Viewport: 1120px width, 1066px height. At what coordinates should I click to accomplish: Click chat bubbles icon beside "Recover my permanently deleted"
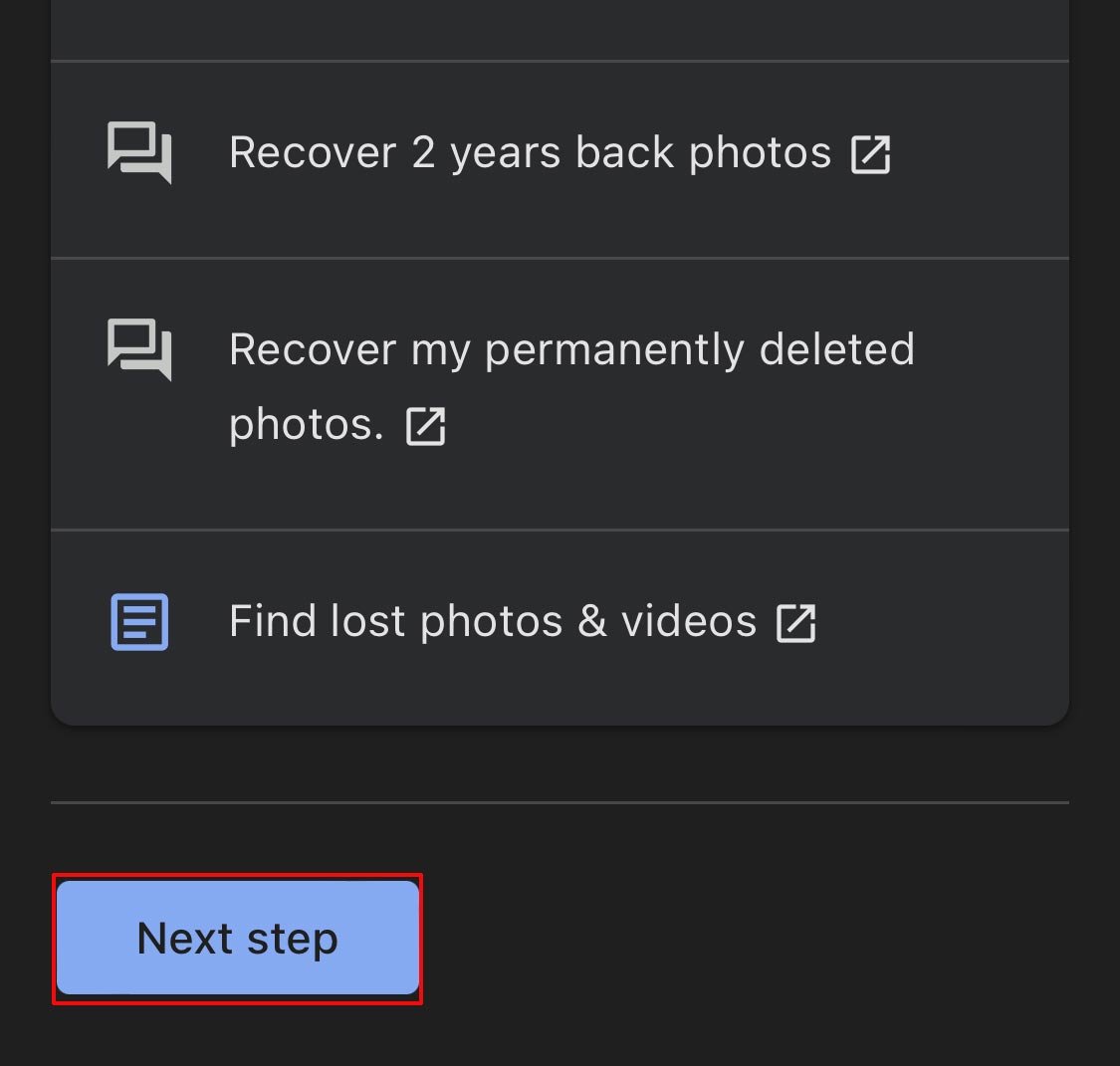click(139, 349)
